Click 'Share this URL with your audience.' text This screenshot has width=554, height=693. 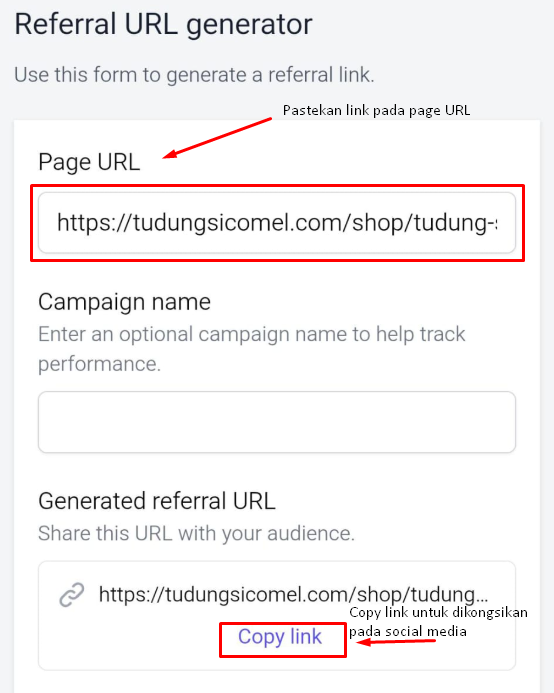click(196, 533)
